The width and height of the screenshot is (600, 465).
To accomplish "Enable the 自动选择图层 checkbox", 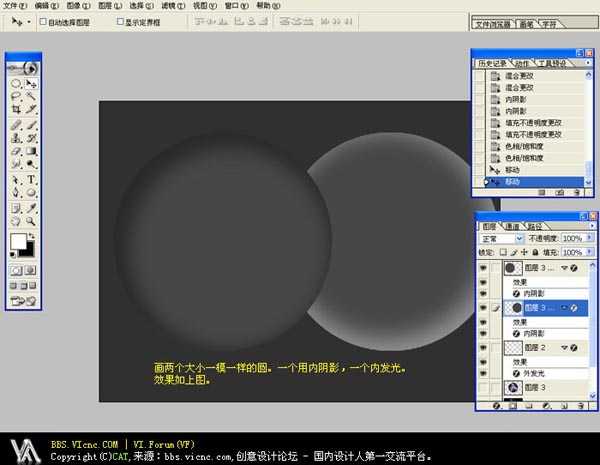I will [41, 20].
